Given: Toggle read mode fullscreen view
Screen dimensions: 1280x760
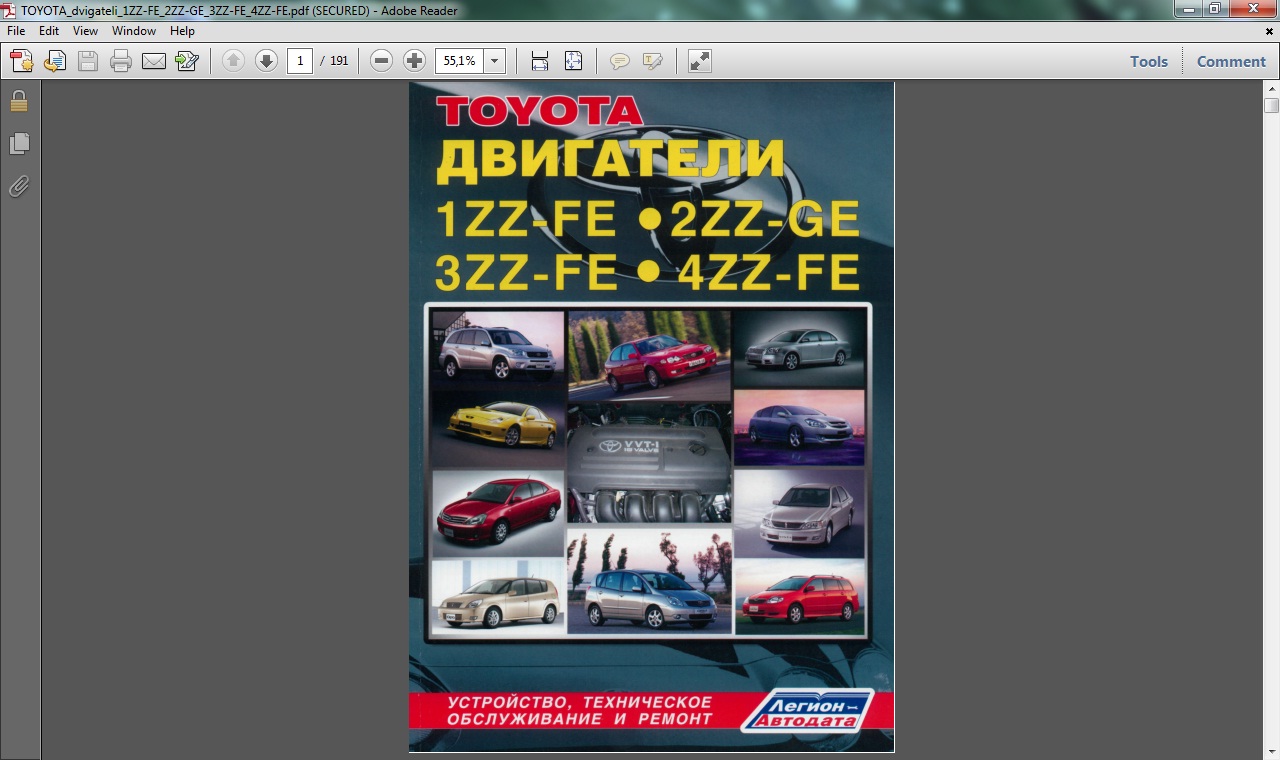Looking at the screenshot, I should click(x=700, y=61).
